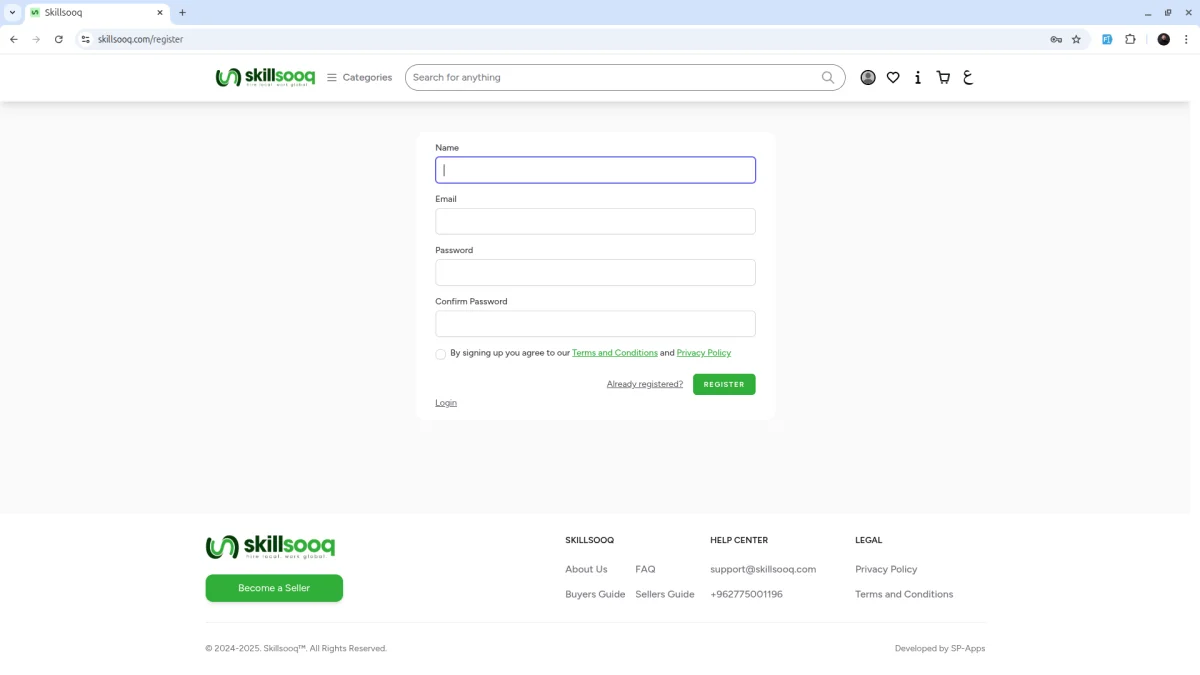Open the shopping cart icon

(x=943, y=77)
